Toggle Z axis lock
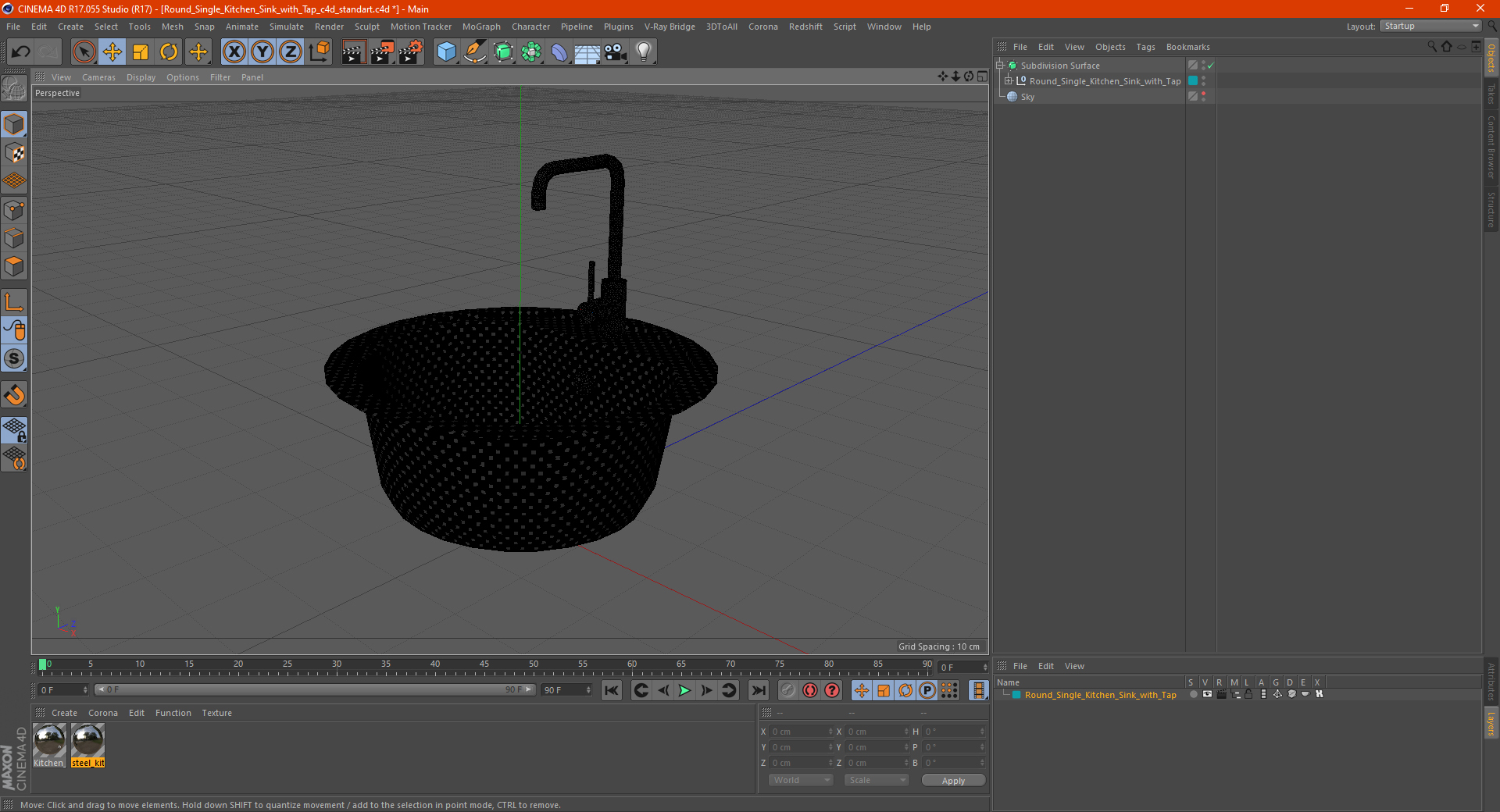Viewport: 1500px width, 812px height. tap(291, 52)
